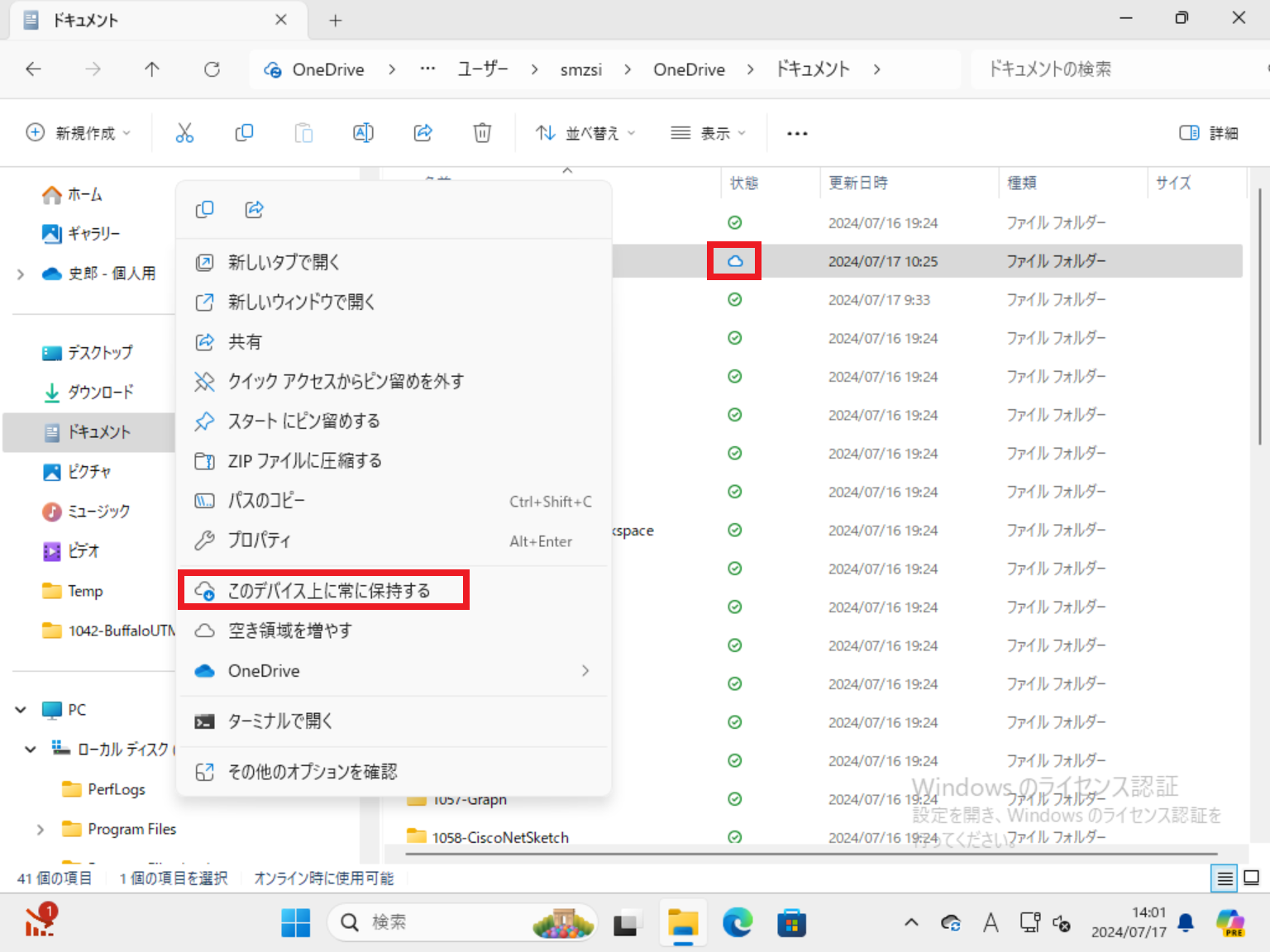
Task: Sort by the 状態 column header
Action: click(771, 183)
